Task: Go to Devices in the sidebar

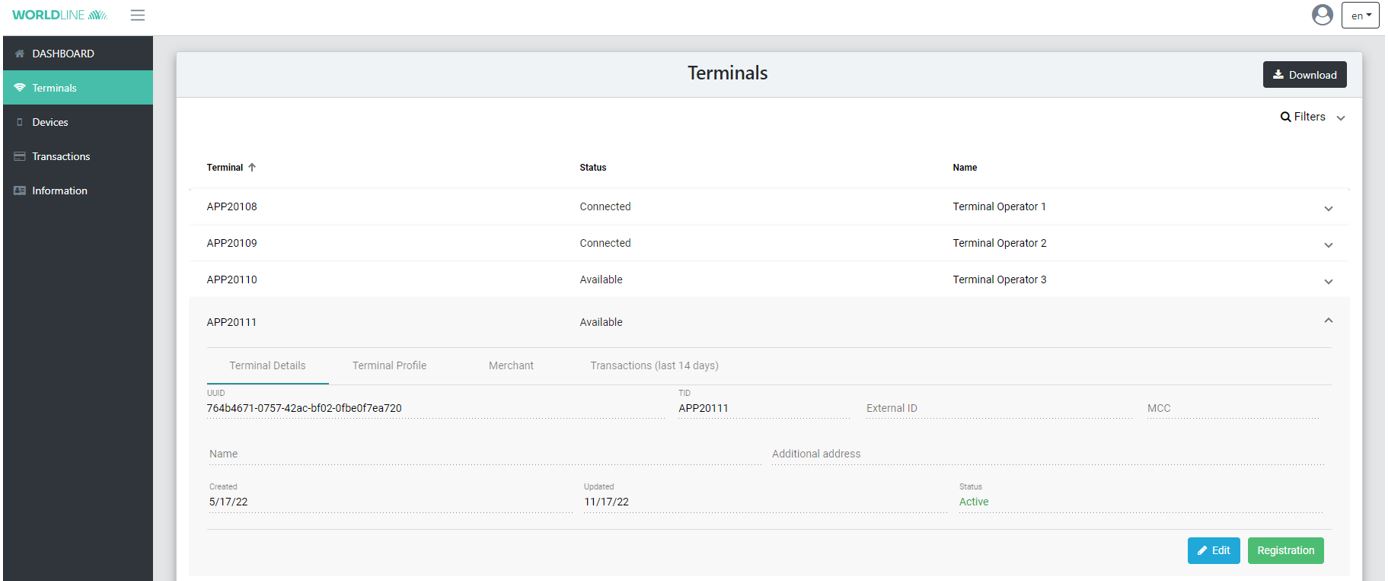Action: (50, 122)
